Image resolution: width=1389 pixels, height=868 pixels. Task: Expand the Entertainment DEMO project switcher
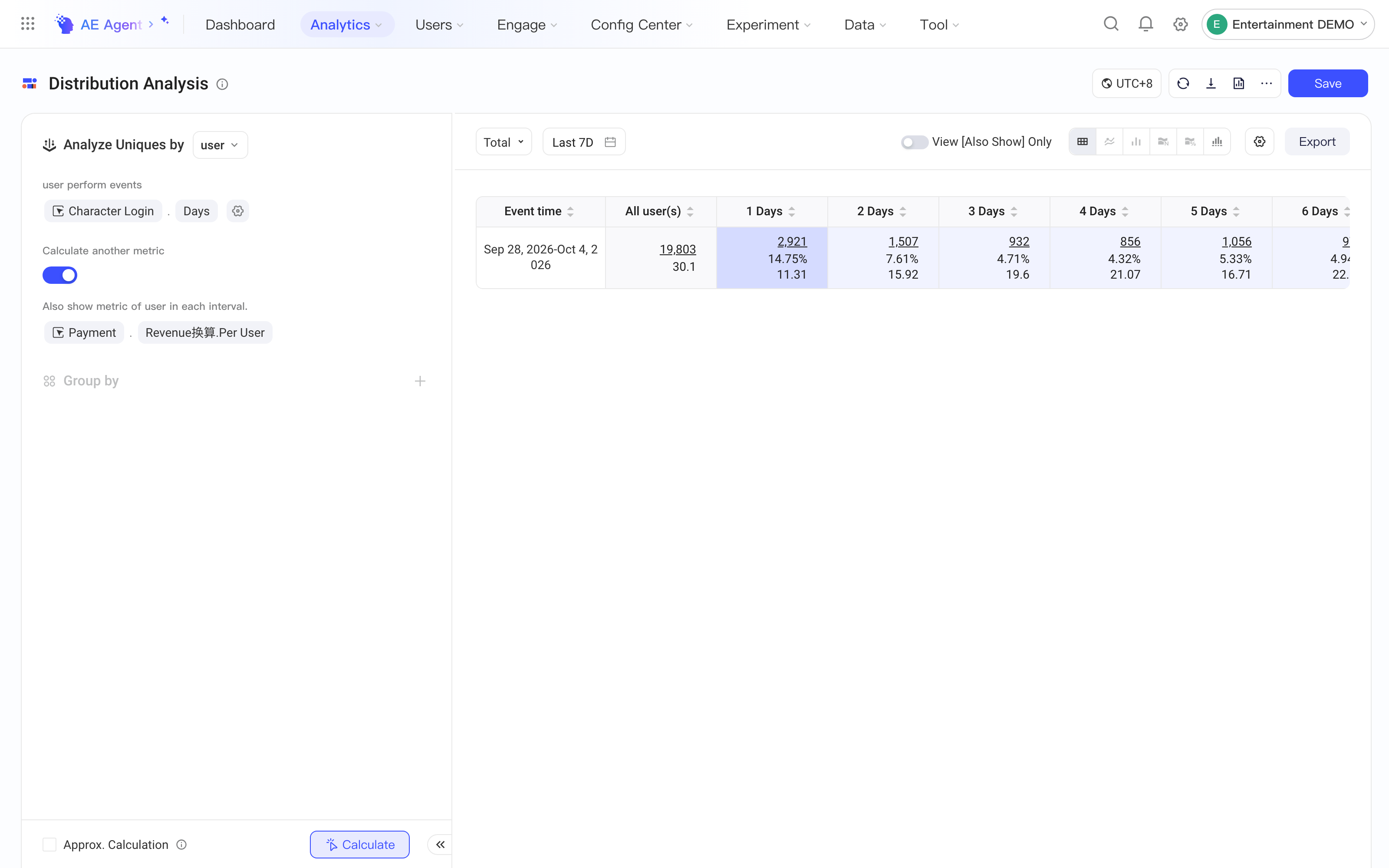coord(1287,24)
